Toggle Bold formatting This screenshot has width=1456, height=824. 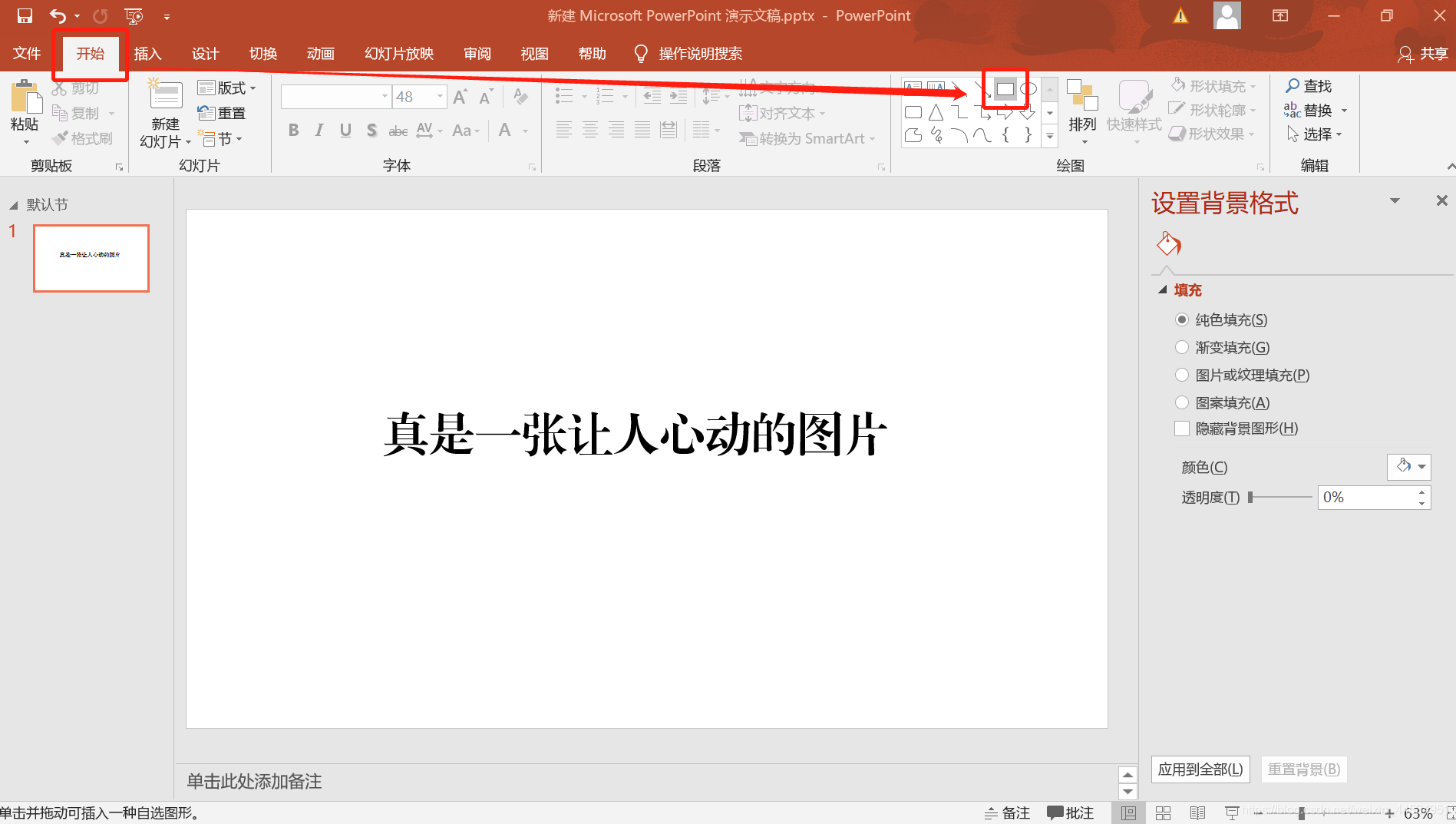(x=293, y=131)
